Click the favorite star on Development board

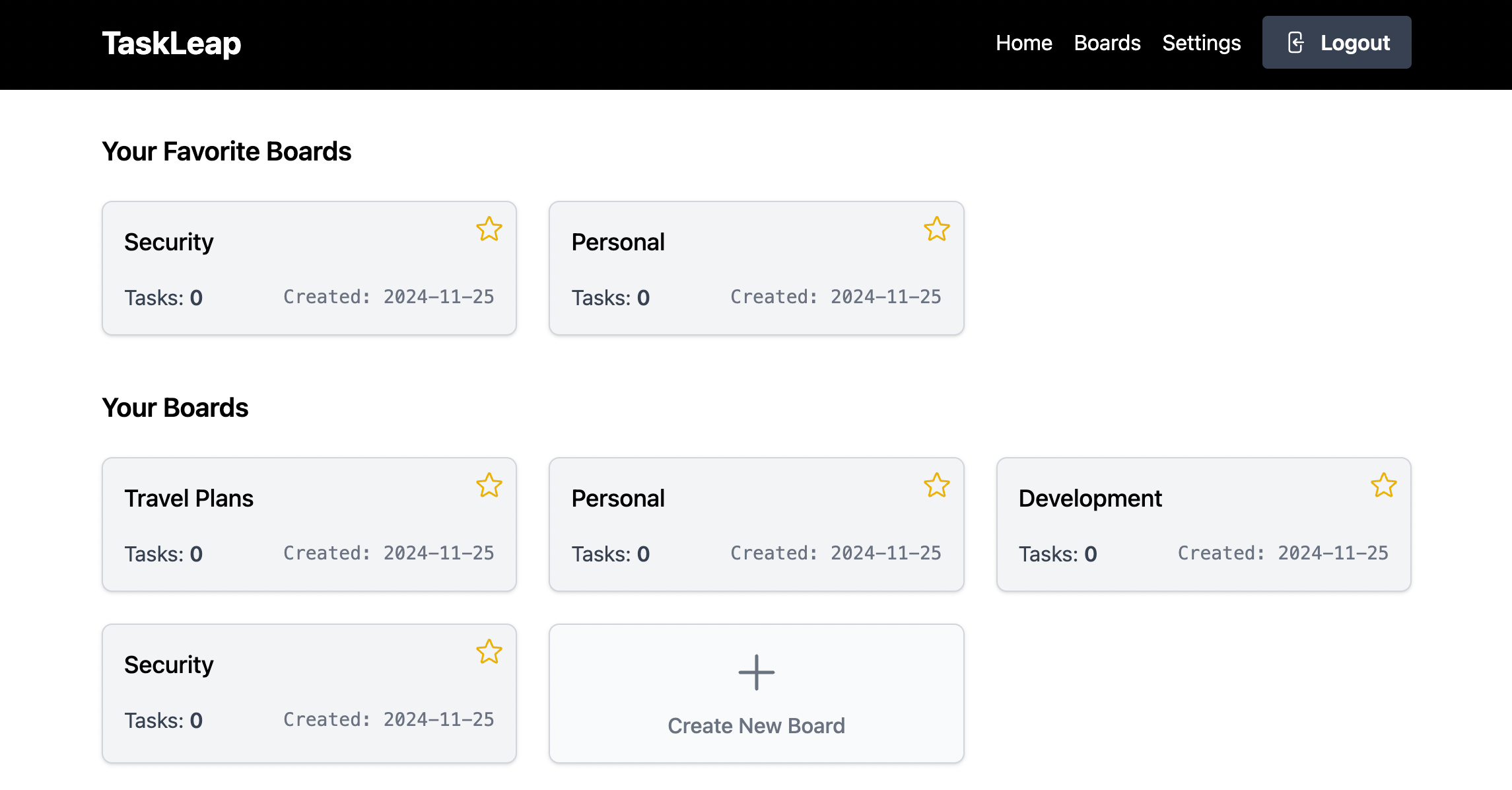pos(1383,485)
